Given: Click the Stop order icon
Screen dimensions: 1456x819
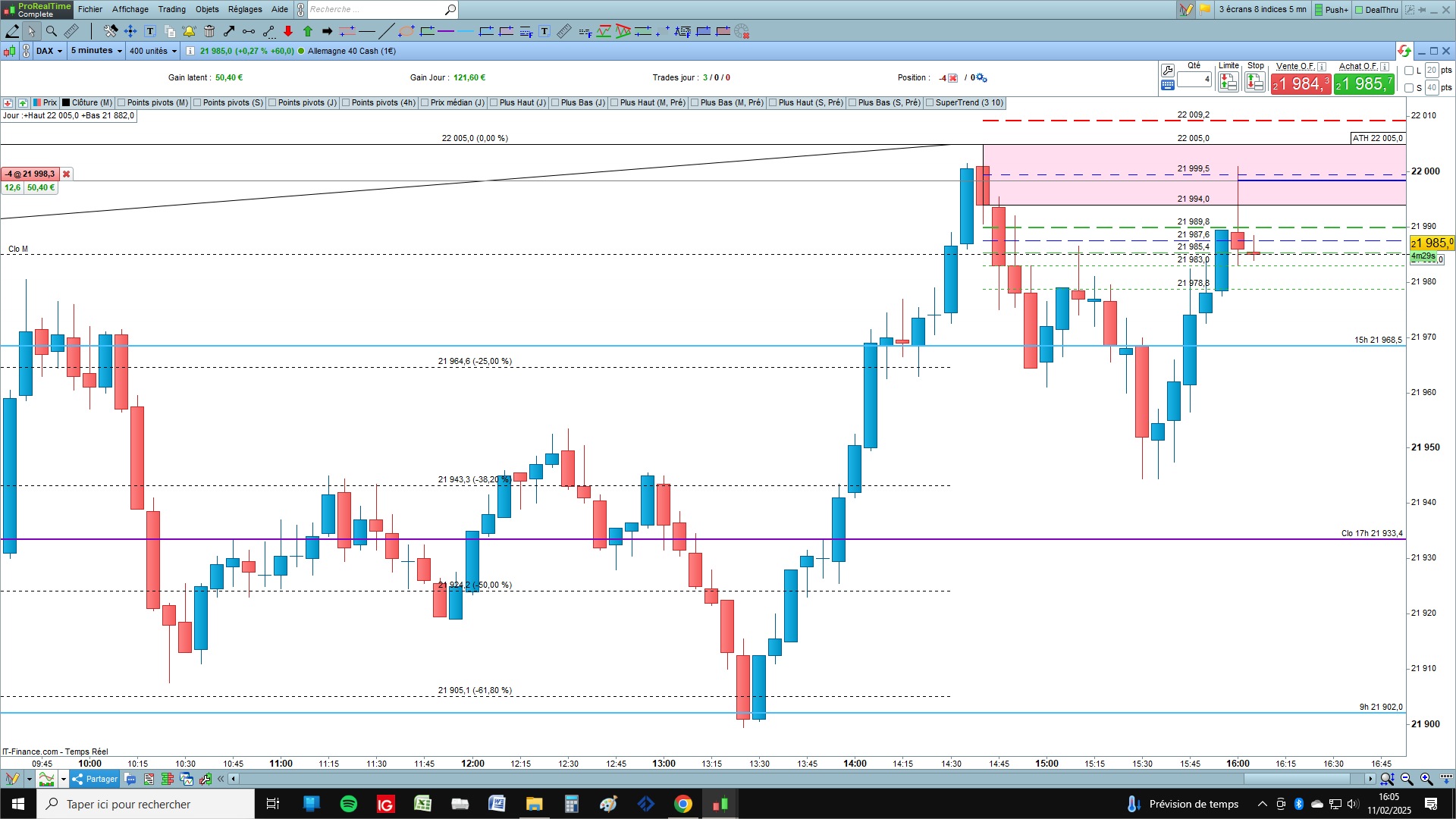Looking at the screenshot, I should click(1255, 82).
